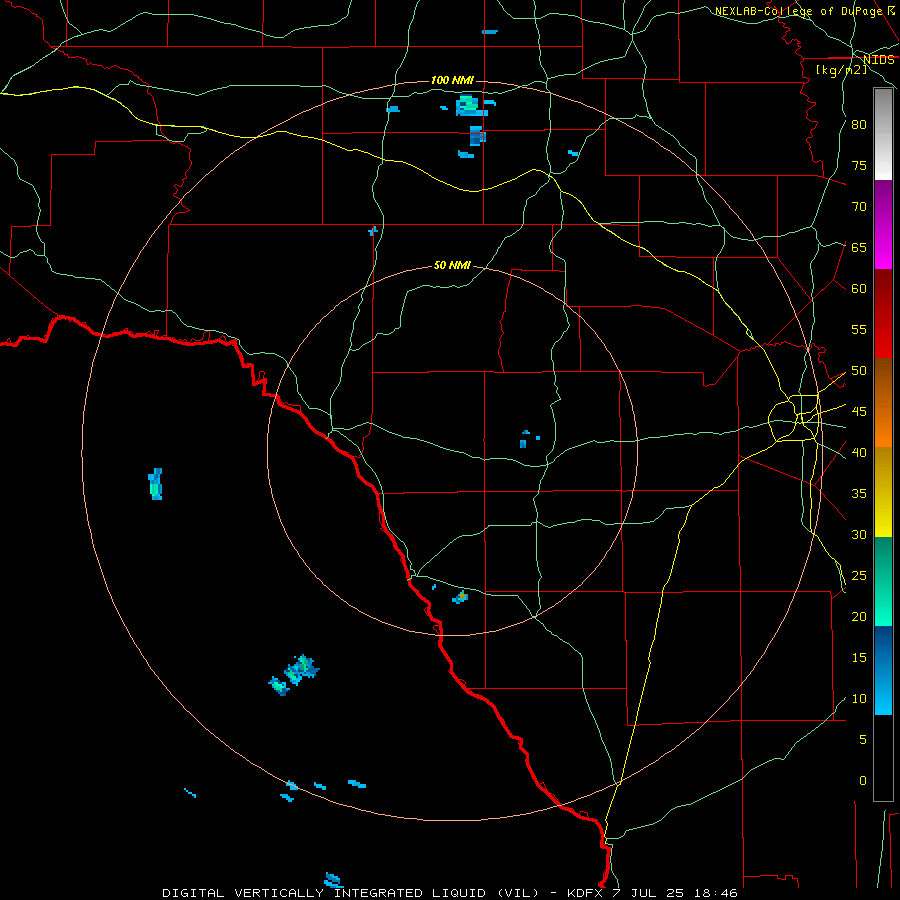Click the 35 value on the color scale
The image size is (900, 900).
pyautogui.click(x=859, y=494)
